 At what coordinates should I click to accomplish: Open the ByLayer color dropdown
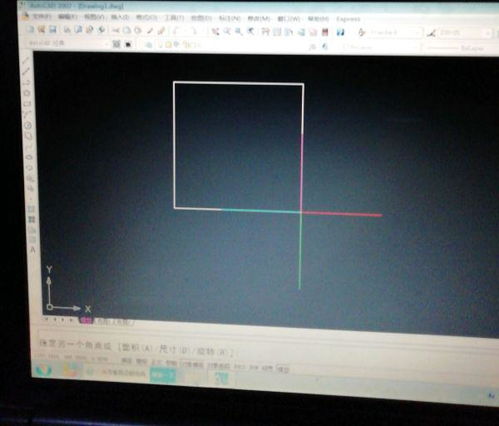point(381,47)
